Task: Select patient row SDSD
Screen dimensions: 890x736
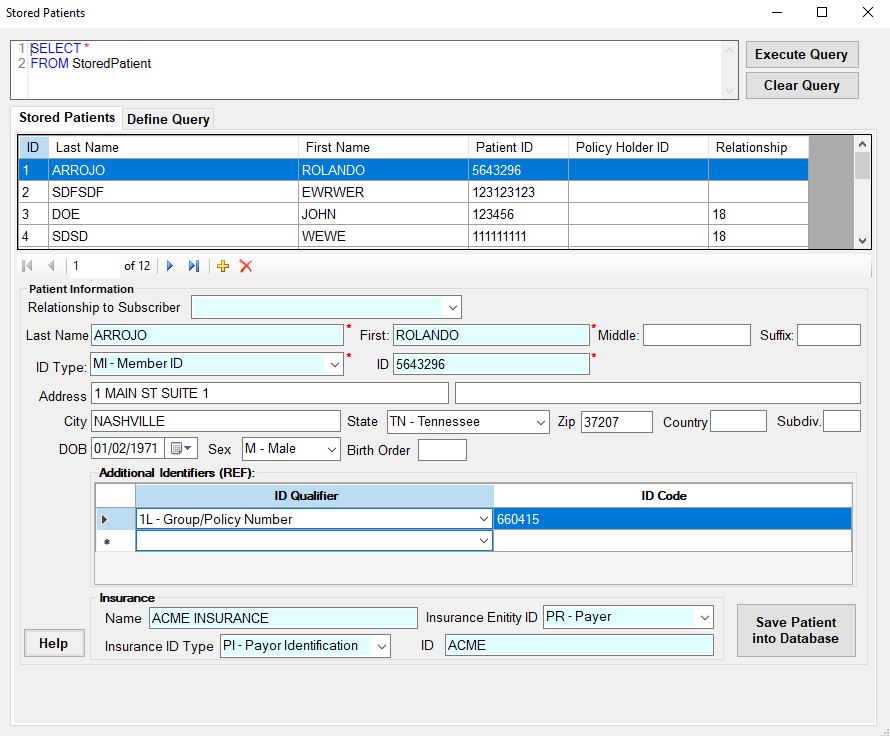Action: click(x=413, y=236)
